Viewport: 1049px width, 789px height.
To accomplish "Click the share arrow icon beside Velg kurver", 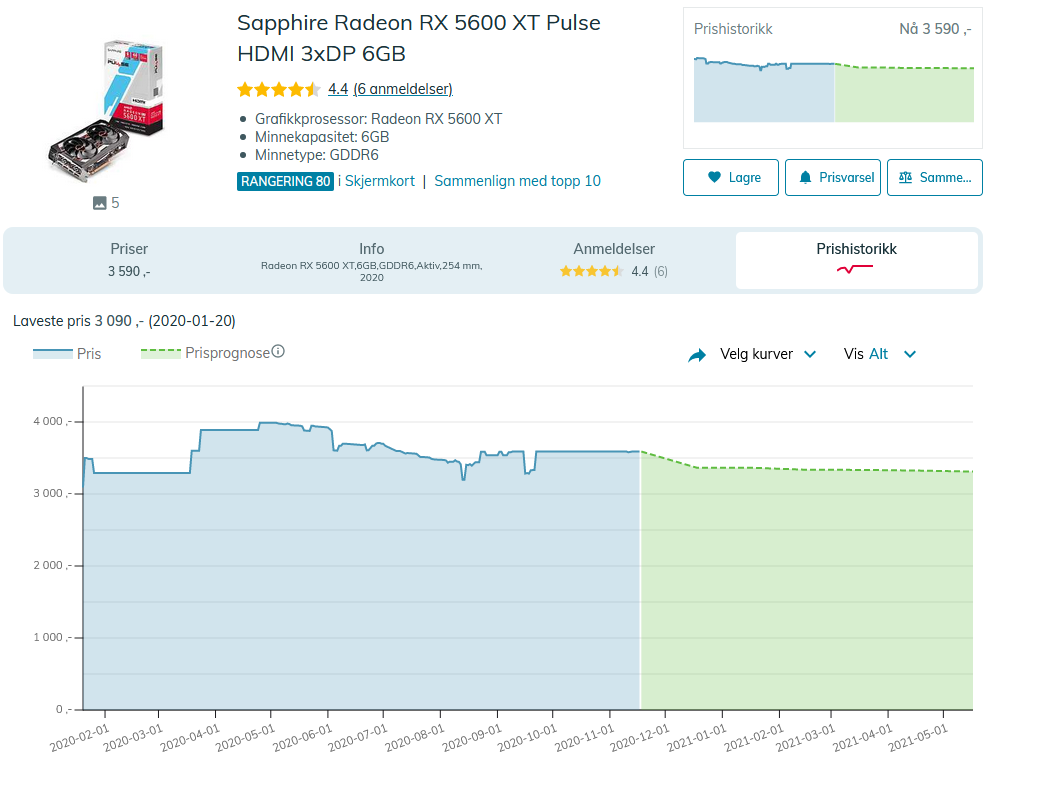I will coord(697,355).
